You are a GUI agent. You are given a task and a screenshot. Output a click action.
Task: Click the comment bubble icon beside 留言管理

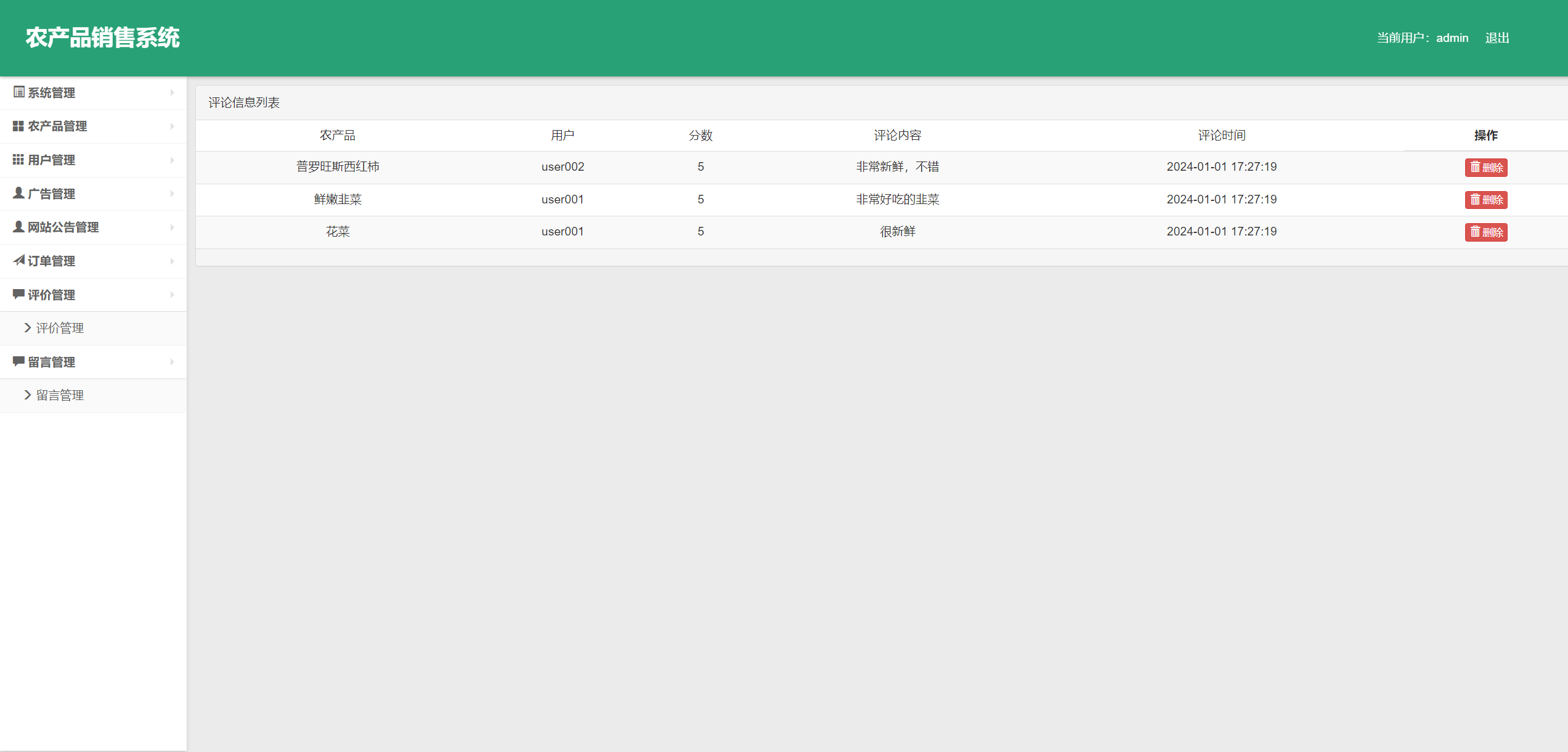click(x=18, y=361)
